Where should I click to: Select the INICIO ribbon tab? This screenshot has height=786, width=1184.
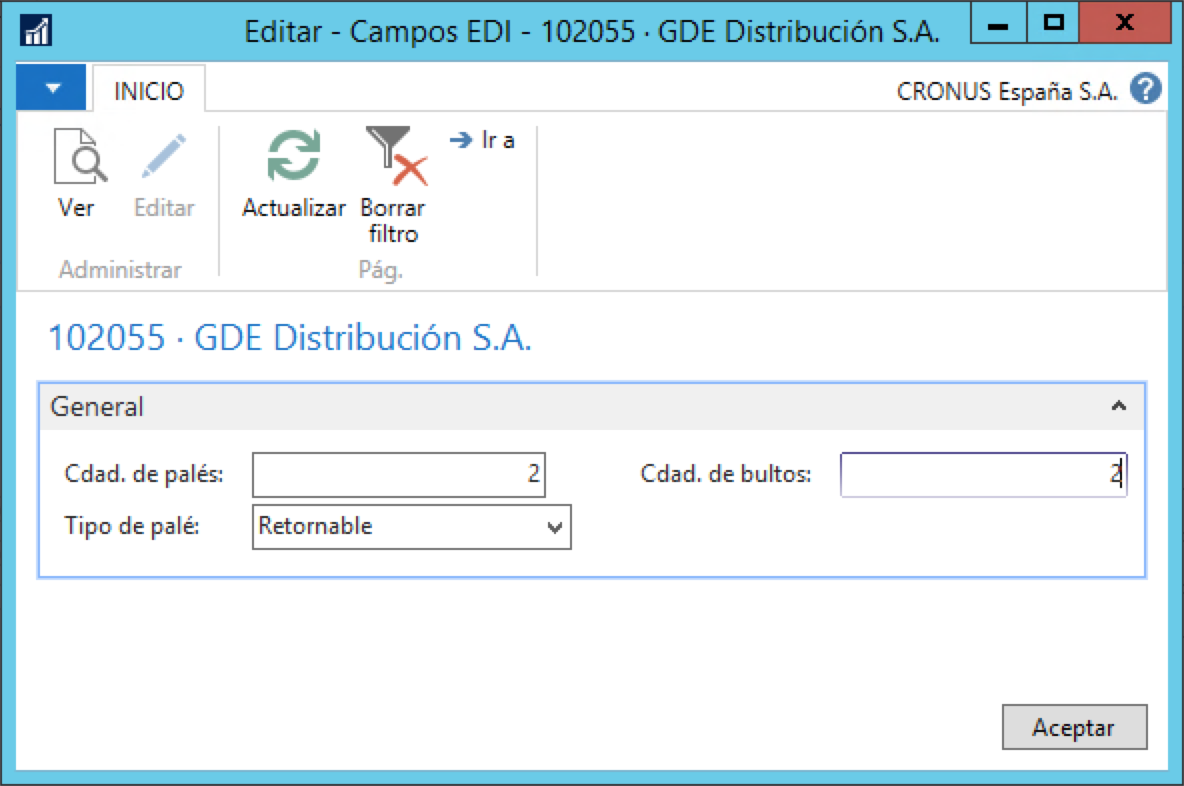pos(149,91)
